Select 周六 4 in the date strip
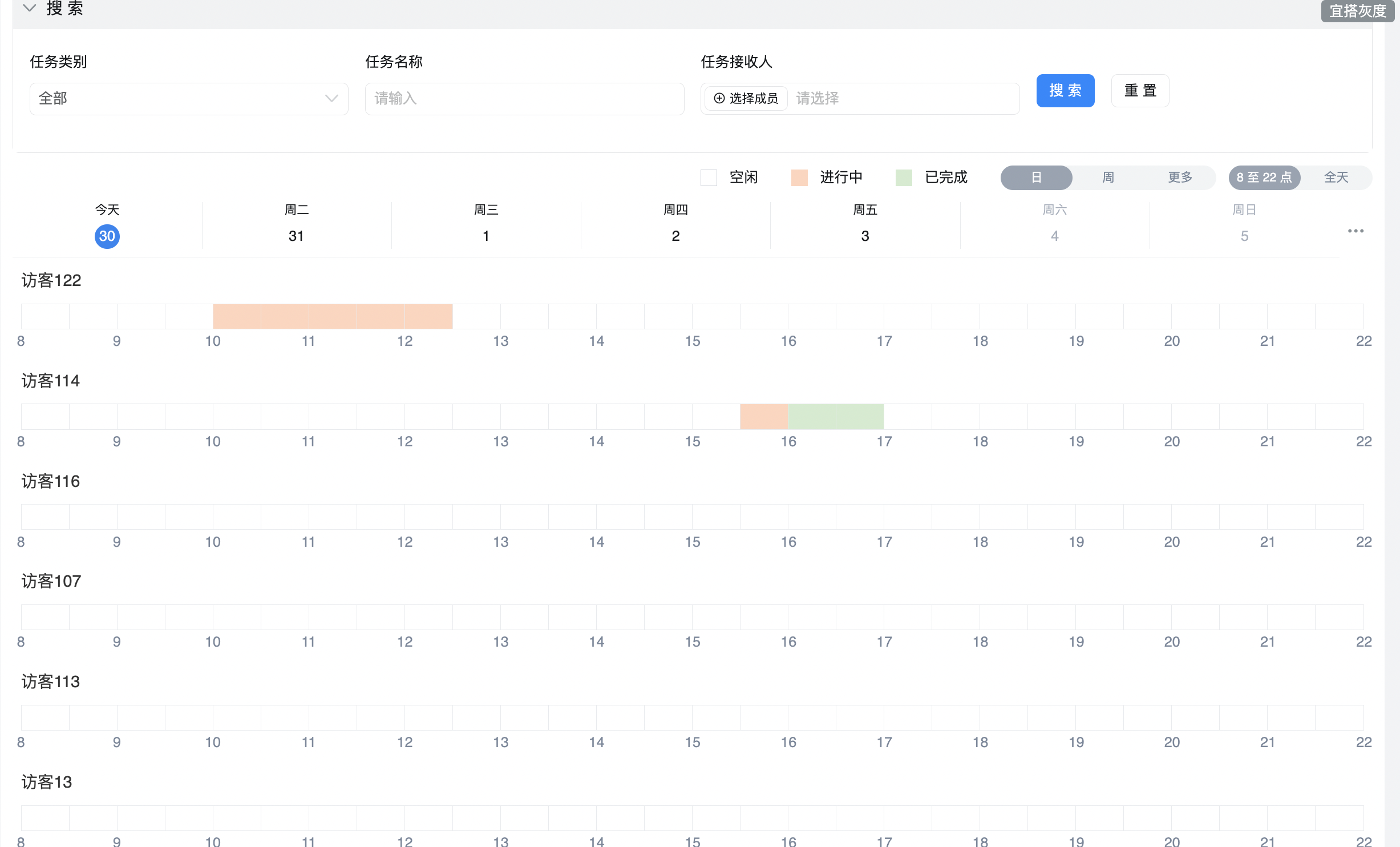Image resolution: width=1400 pixels, height=847 pixels. (x=1055, y=225)
